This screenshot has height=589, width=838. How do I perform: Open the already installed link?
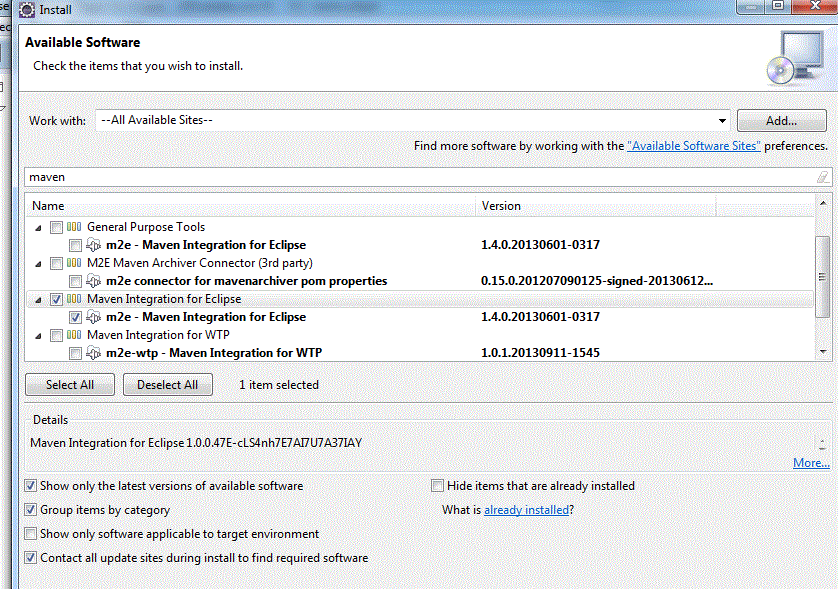coord(526,510)
